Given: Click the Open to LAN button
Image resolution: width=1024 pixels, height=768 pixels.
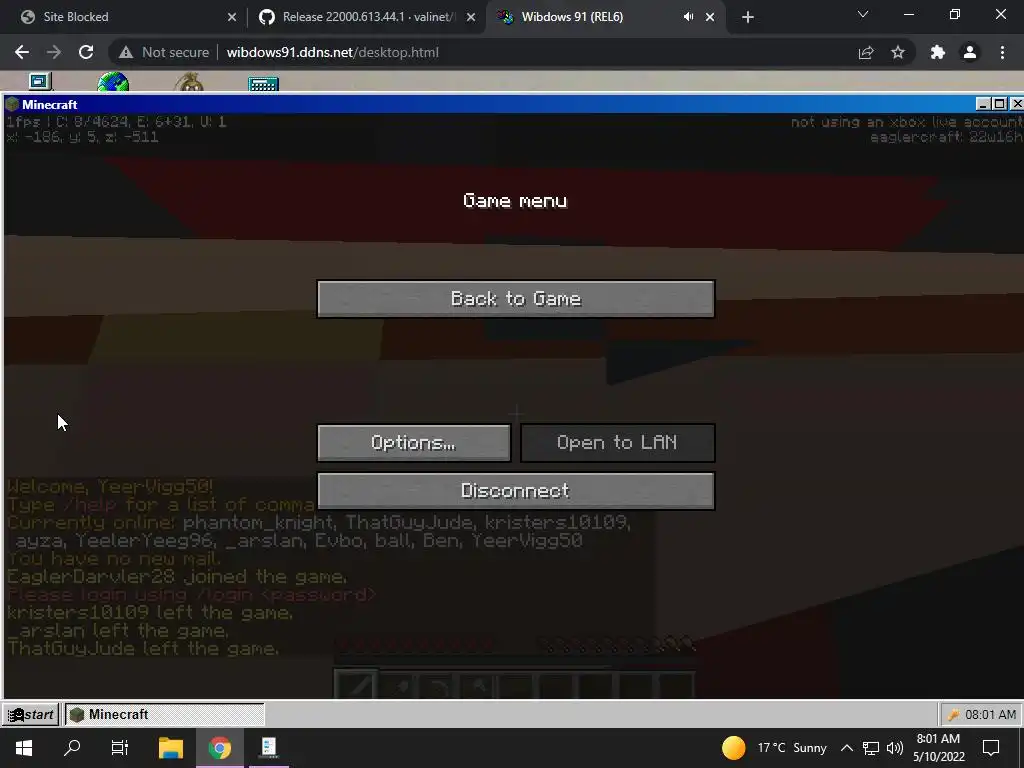Looking at the screenshot, I should 617,443.
